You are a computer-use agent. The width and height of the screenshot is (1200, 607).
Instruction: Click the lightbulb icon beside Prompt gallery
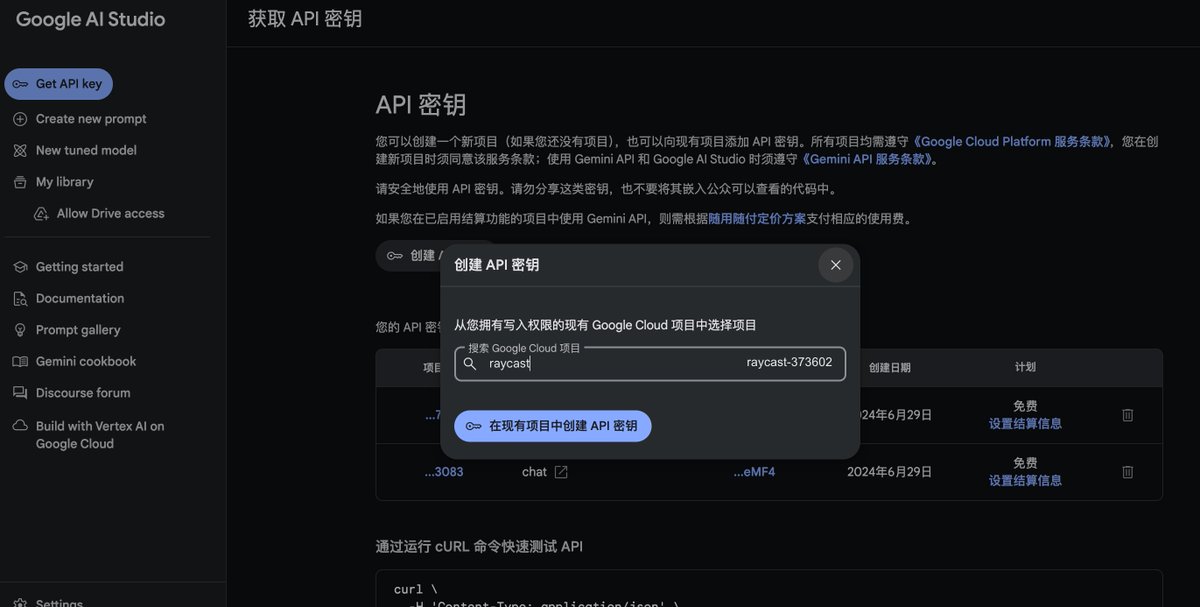click(20, 330)
